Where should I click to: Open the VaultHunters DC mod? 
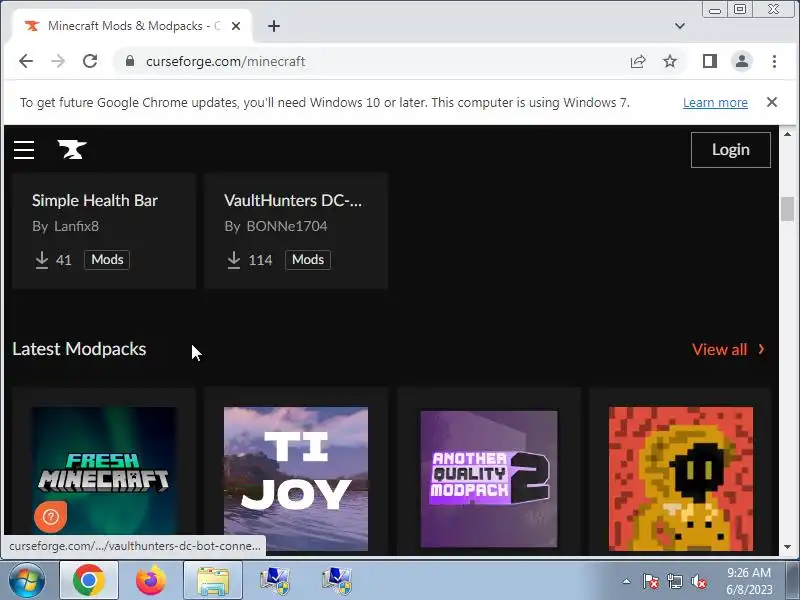pyautogui.click(x=293, y=201)
